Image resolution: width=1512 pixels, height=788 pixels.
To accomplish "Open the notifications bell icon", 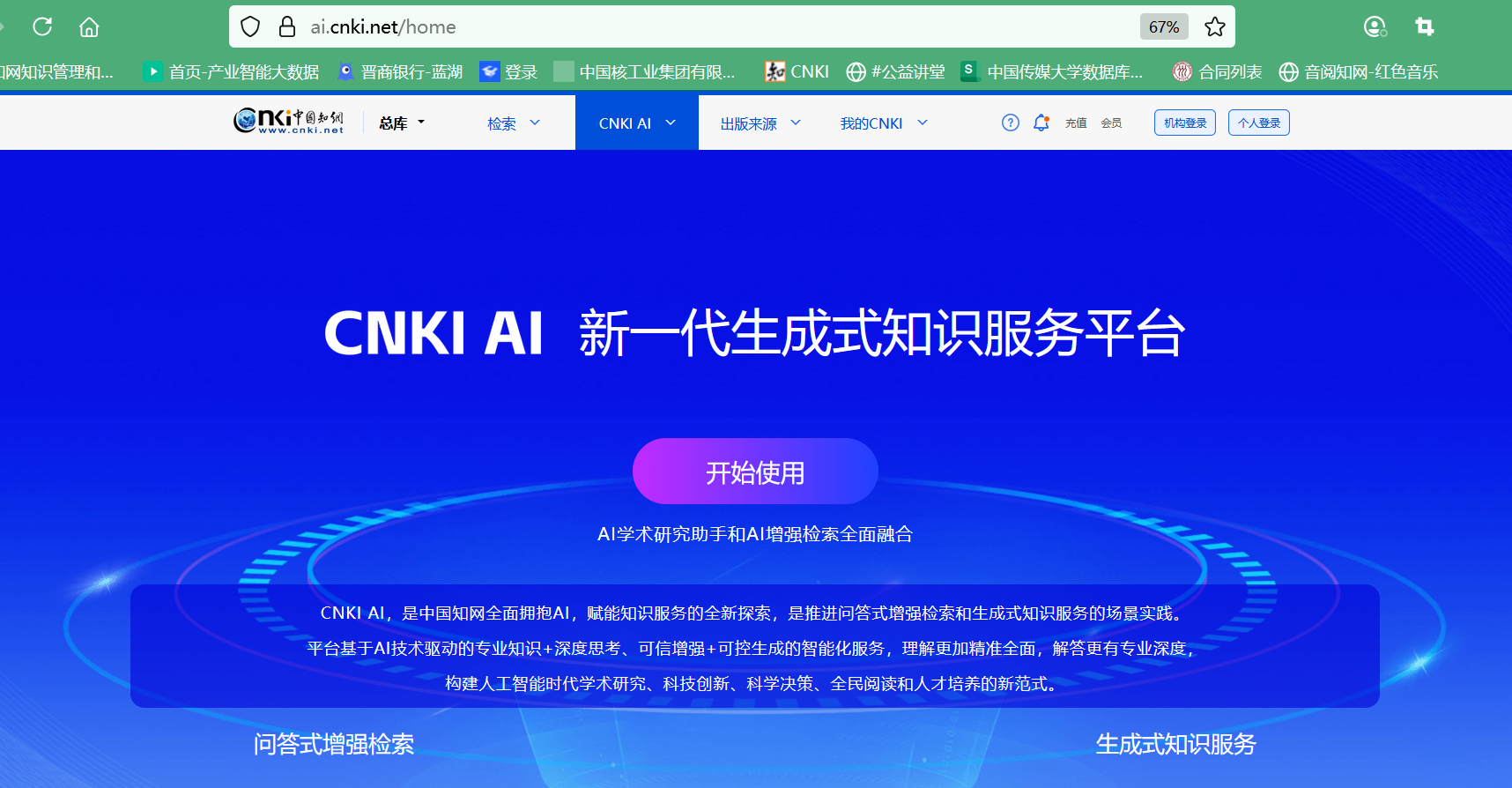I will (1041, 123).
